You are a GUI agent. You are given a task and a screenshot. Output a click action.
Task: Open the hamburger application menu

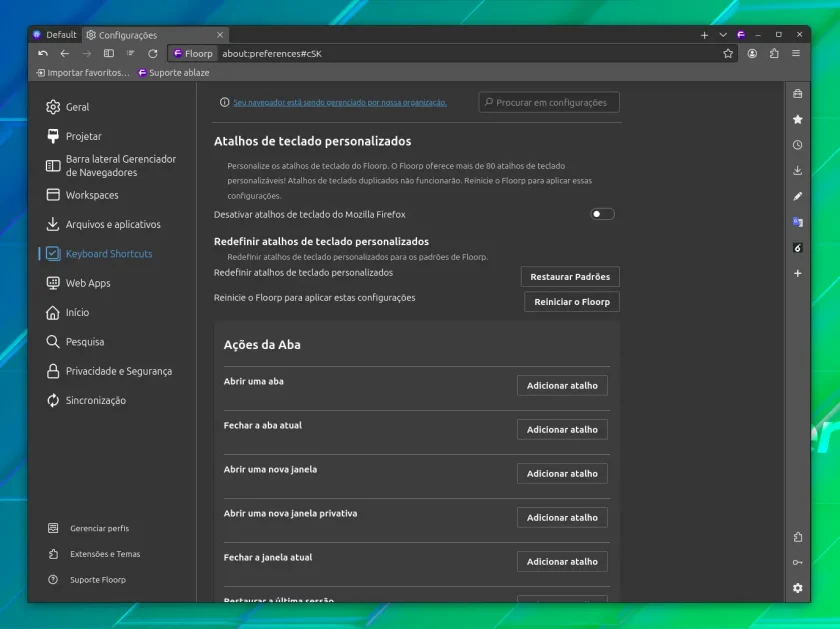click(x=796, y=54)
